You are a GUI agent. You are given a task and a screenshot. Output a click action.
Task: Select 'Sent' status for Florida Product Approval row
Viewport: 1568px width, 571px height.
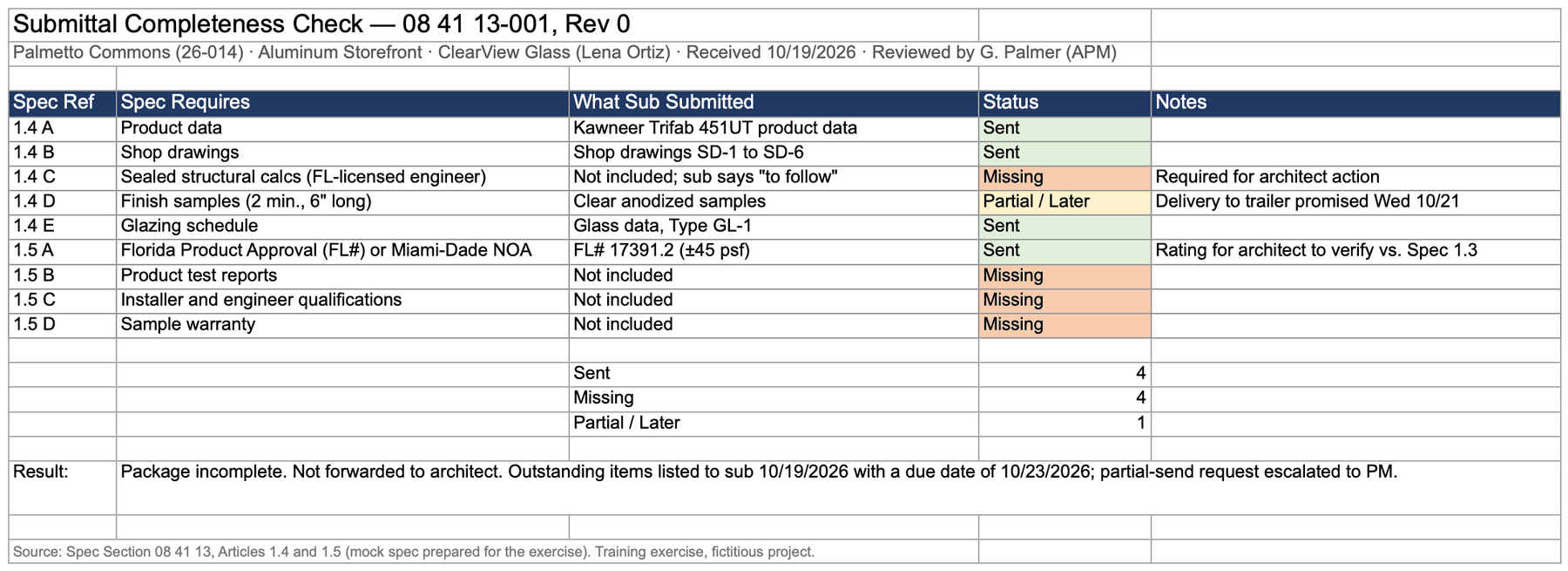coord(1064,250)
